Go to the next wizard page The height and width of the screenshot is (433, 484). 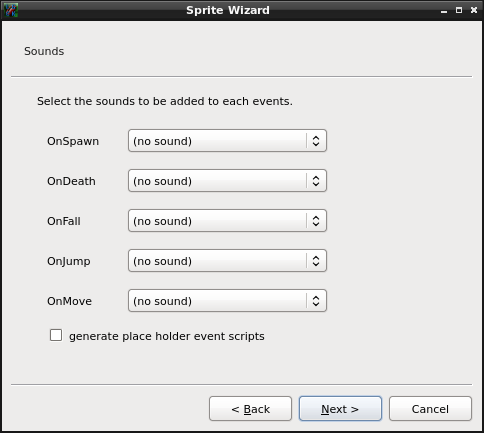pyautogui.click(x=340, y=409)
